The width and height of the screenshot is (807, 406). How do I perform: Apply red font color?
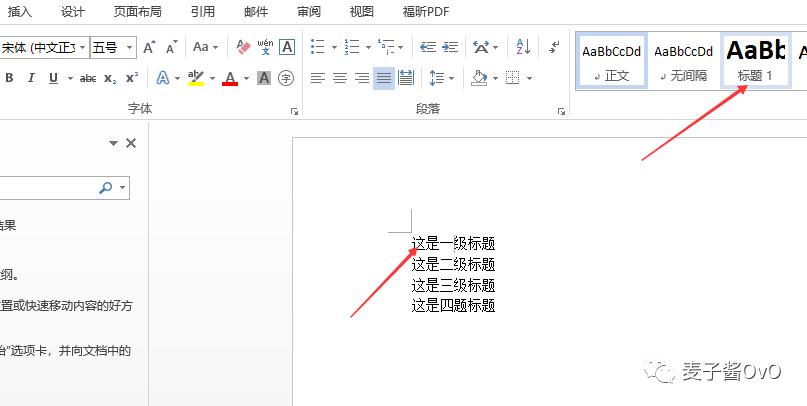point(230,78)
